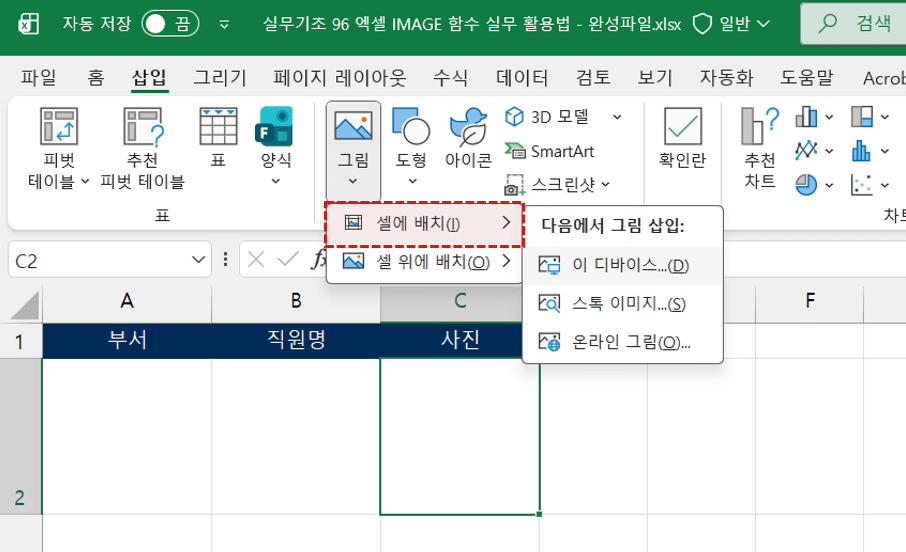Choose Stock Images (스톡 이미지) option
The width and height of the screenshot is (906, 552).
coord(621,303)
